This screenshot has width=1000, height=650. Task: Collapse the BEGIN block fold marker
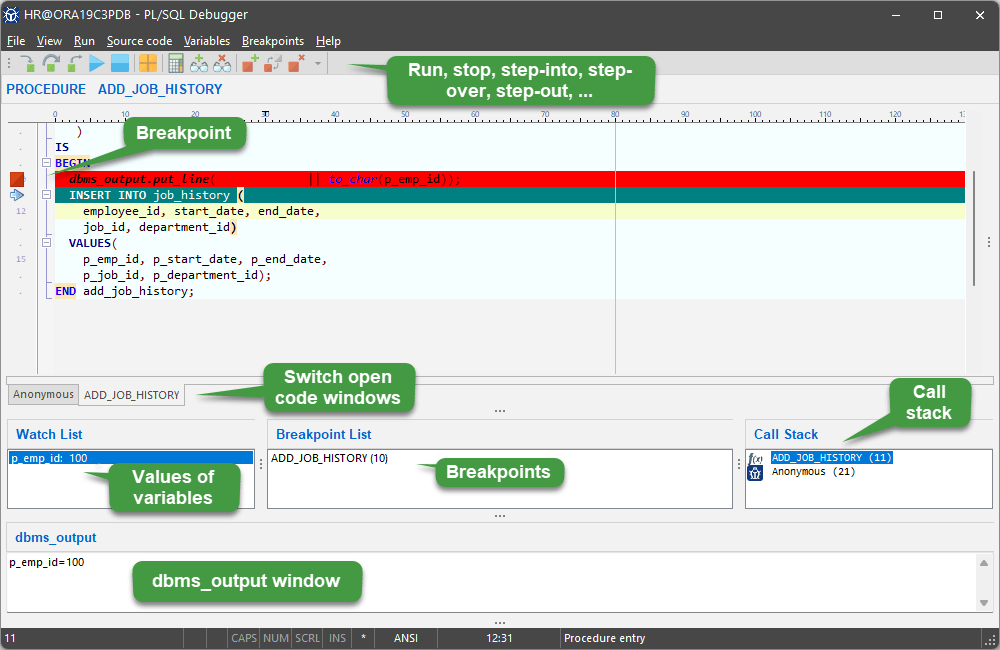[x=46, y=163]
